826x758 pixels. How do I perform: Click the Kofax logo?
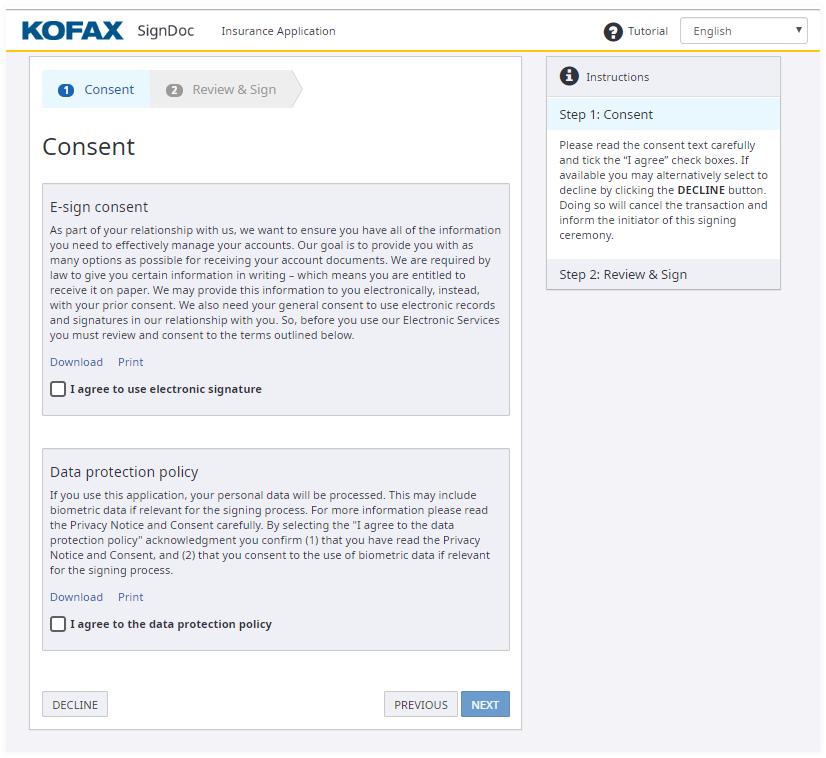tap(72, 31)
